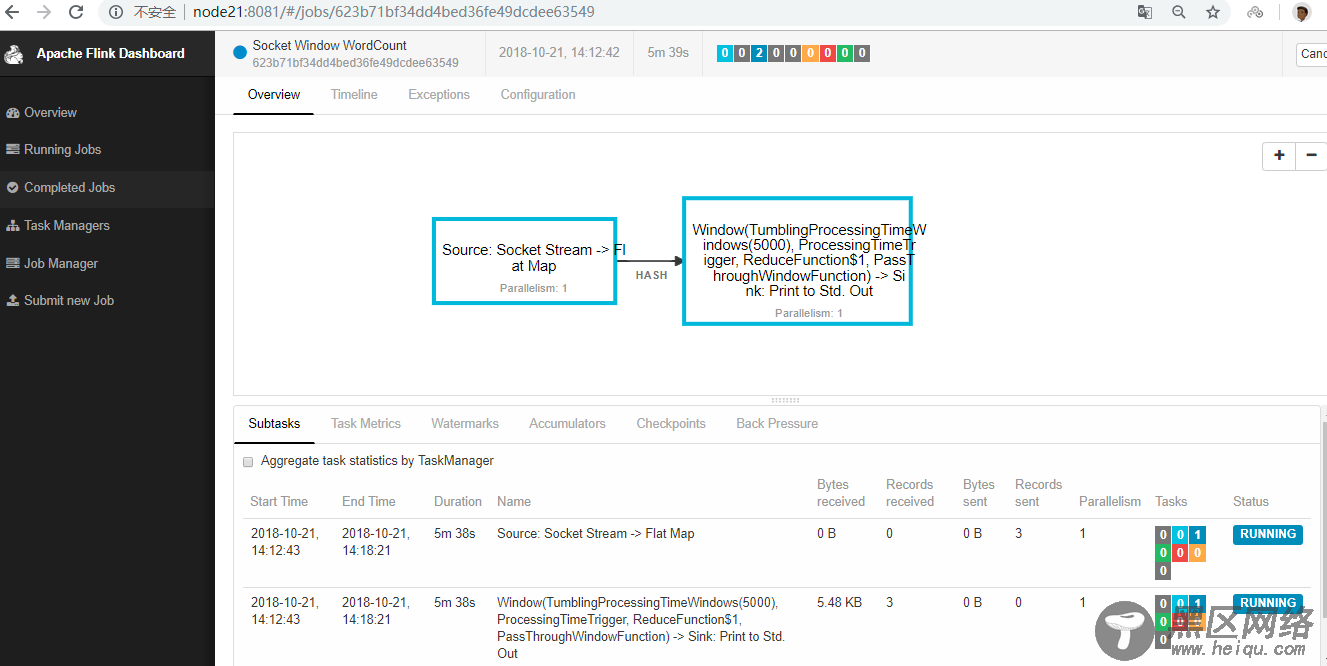Go back with the browser back arrow
This screenshot has width=1327, height=666.
tap(14, 13)
